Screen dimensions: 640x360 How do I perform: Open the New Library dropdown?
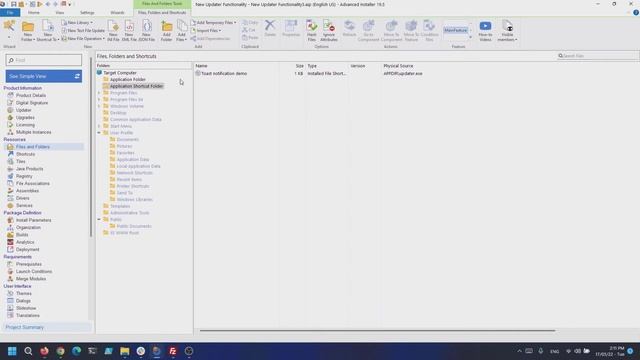pyautogui.click(x=77, y=23)
